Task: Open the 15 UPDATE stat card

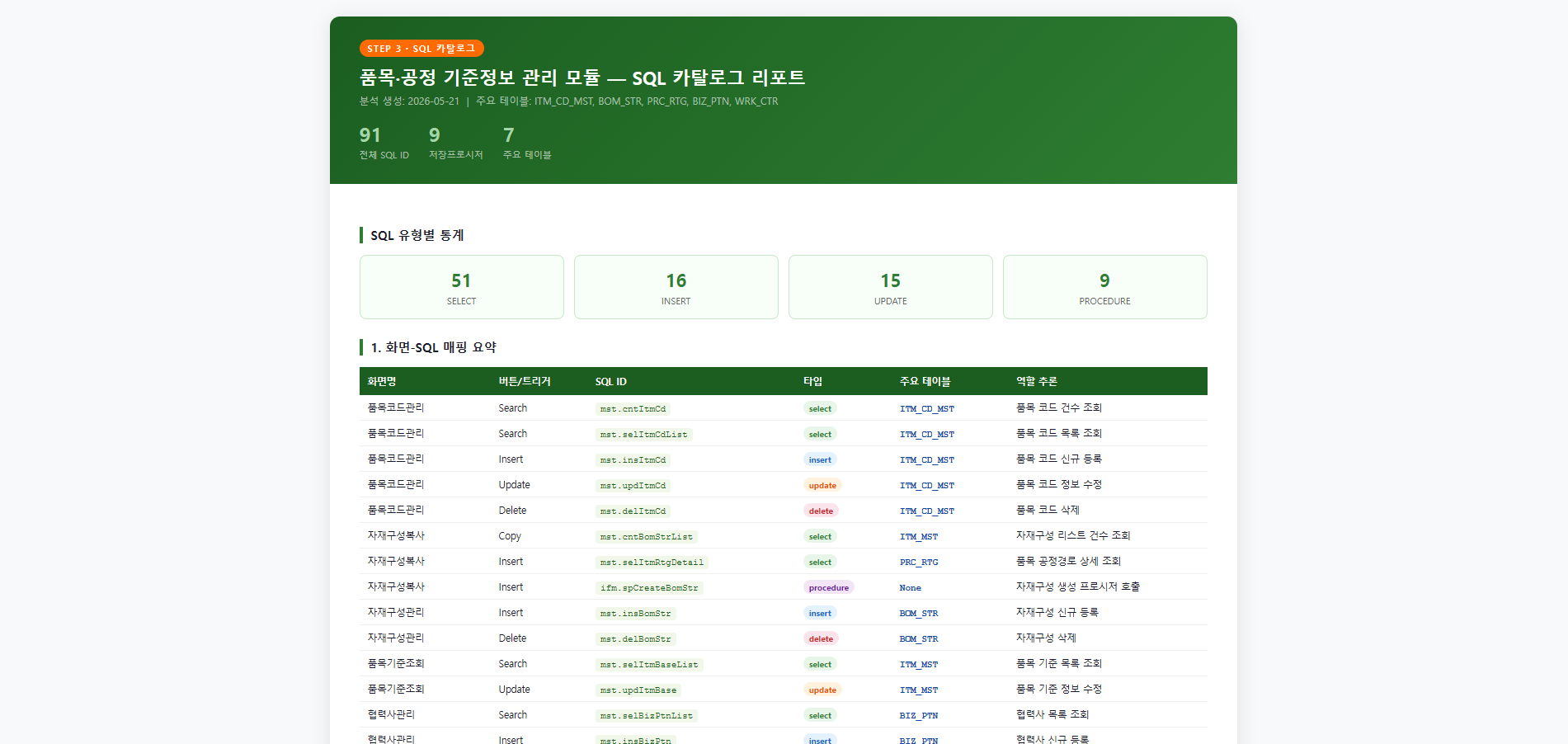Action: coord(891,287)
